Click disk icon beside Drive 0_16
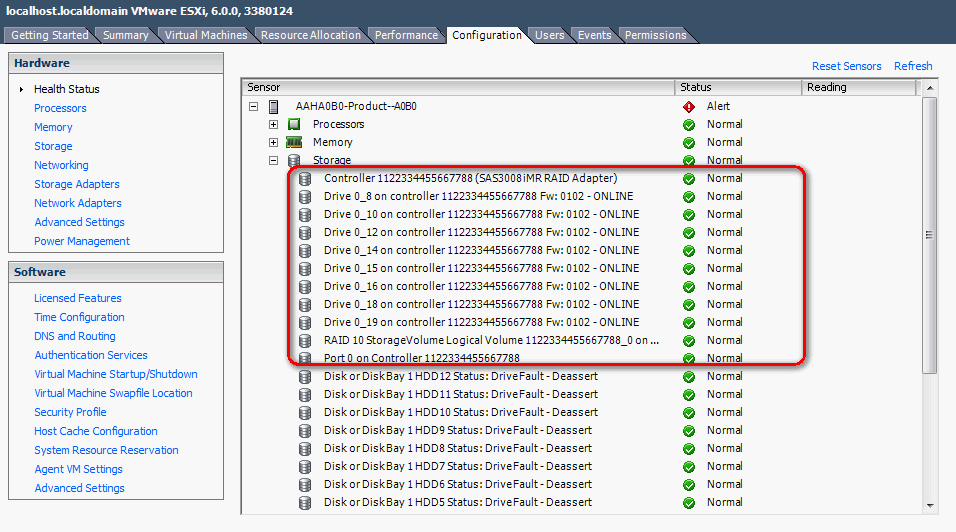The width and height of the screenshot is (956, 532). (x=305, y=286)
